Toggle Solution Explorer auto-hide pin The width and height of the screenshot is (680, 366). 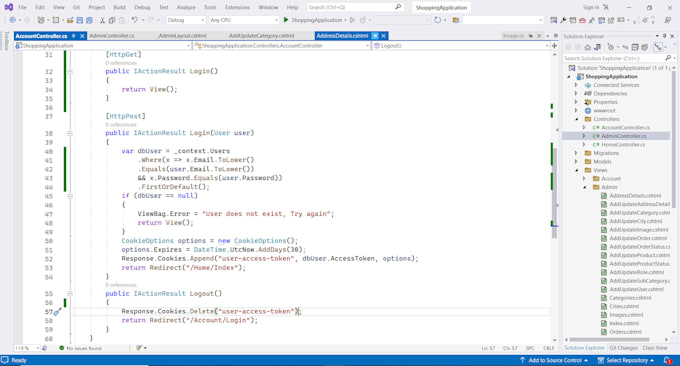[x=664, y=36]
